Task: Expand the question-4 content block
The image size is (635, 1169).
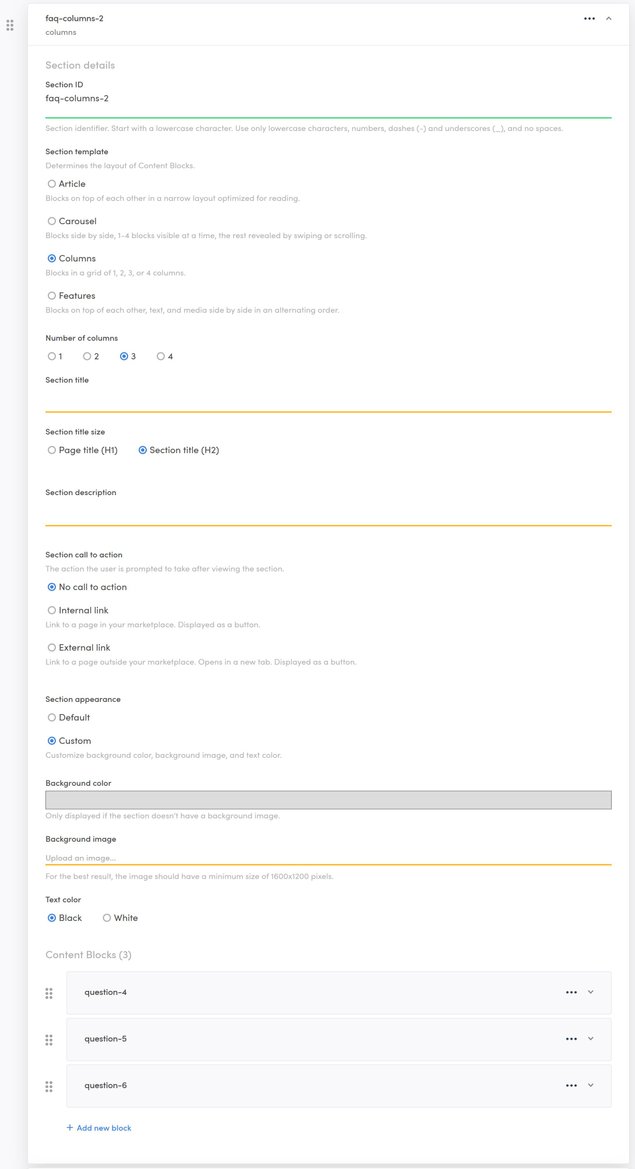Action: 591,993
